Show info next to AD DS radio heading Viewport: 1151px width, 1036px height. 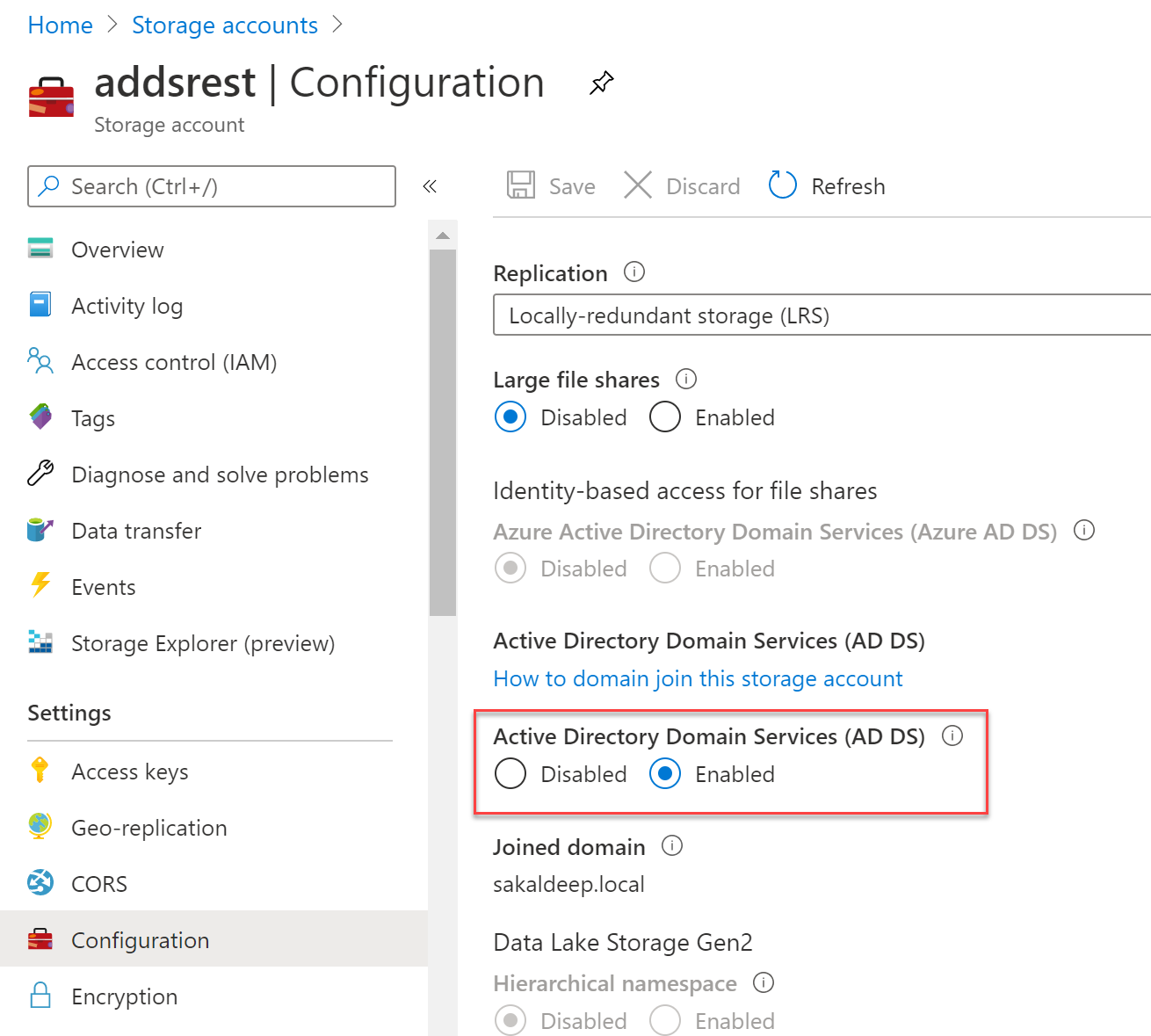pos(952,735)
